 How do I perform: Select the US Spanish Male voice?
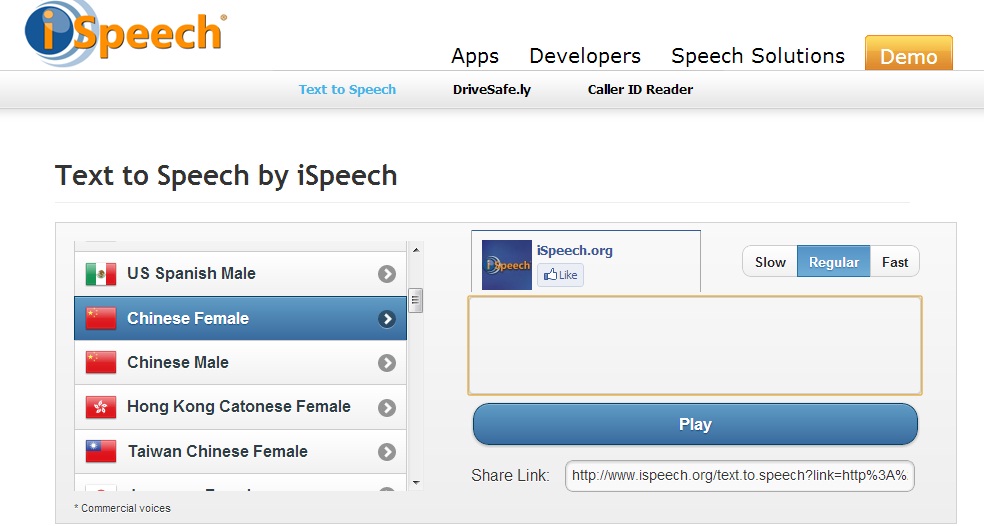(240, 274)
